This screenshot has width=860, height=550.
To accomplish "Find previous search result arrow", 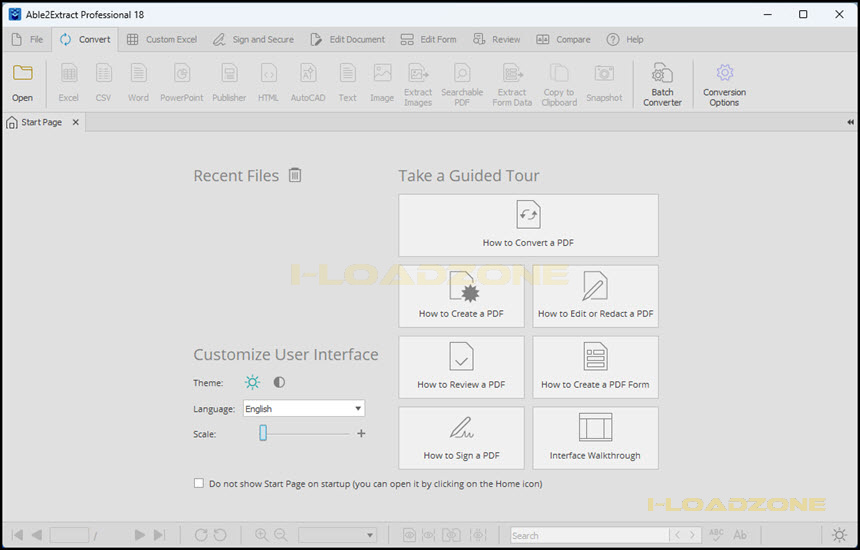I will [x=677, y=535].
